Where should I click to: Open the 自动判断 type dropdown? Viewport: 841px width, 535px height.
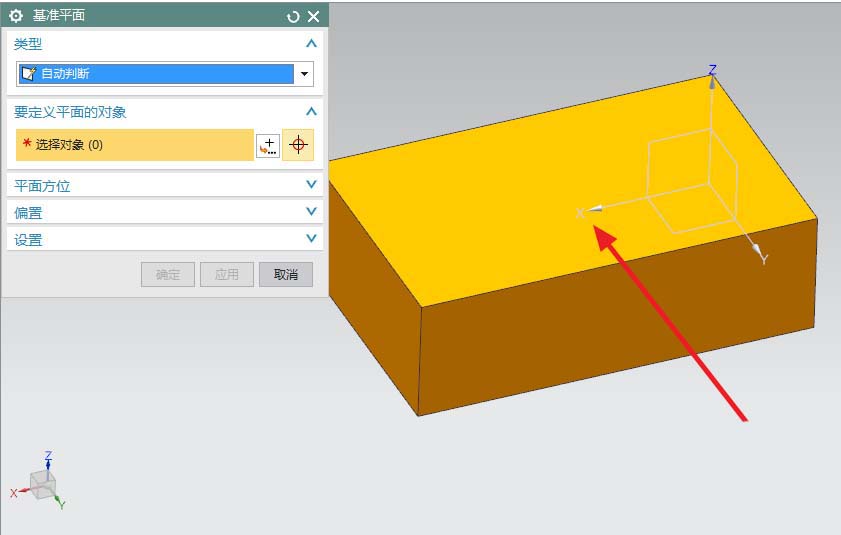304,74
